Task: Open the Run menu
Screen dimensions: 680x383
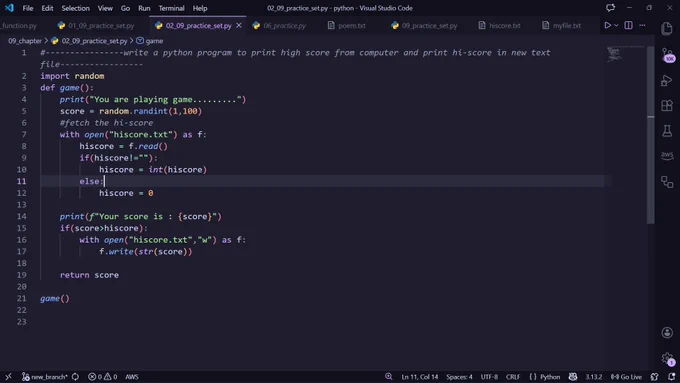Action: 144,8
